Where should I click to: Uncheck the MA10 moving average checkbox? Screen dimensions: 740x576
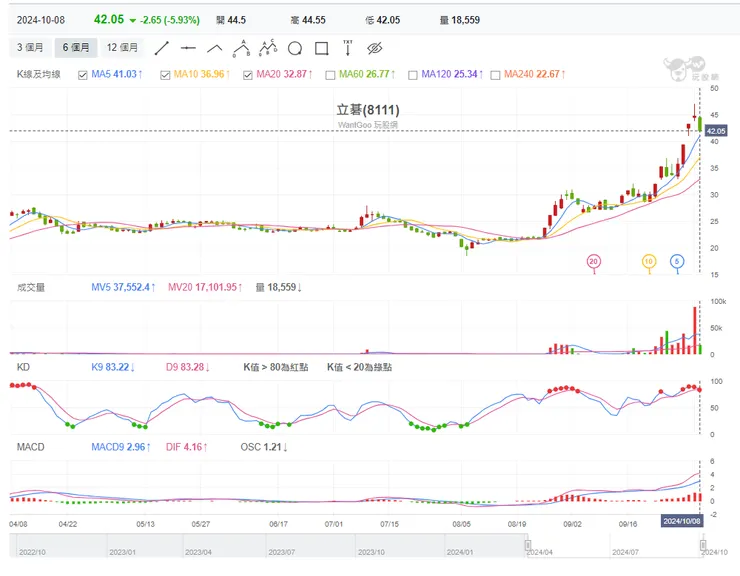[x=165, y=75]
